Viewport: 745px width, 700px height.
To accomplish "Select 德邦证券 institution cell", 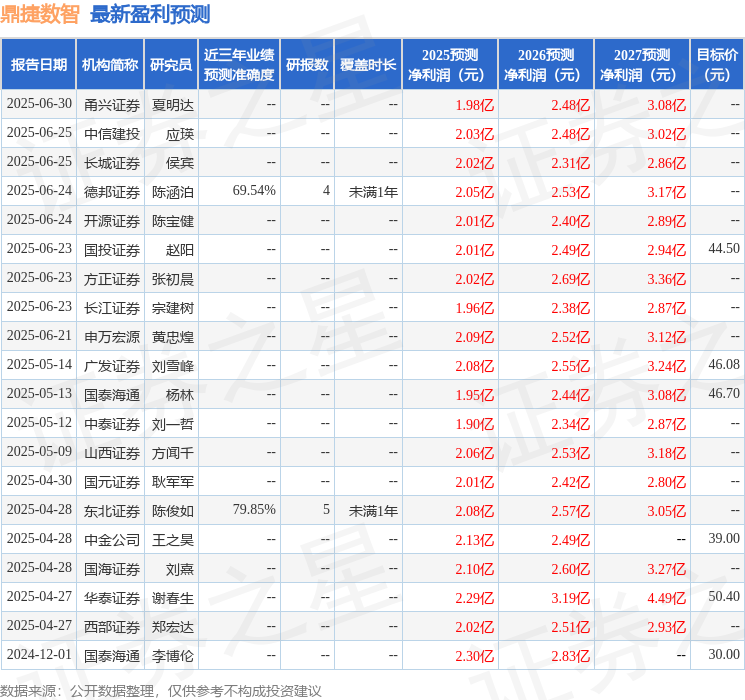I will click(x=112, y=192).
